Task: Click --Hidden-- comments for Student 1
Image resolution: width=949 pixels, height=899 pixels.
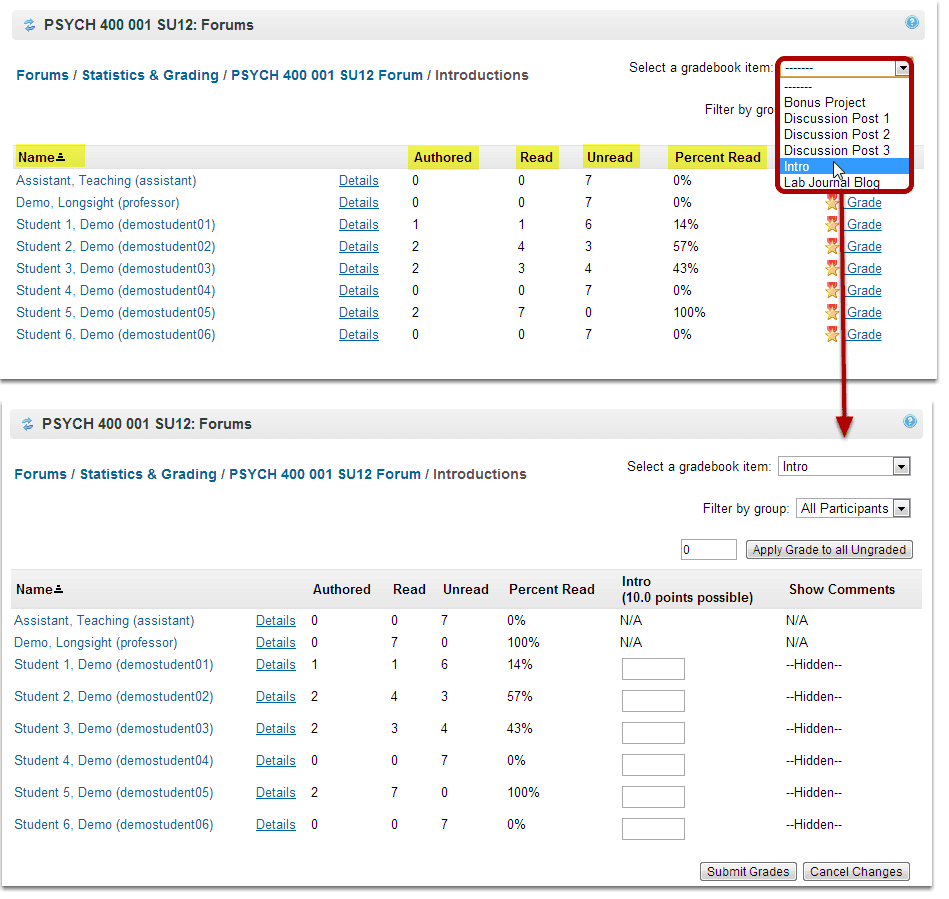Action: (x=814, y=665)
